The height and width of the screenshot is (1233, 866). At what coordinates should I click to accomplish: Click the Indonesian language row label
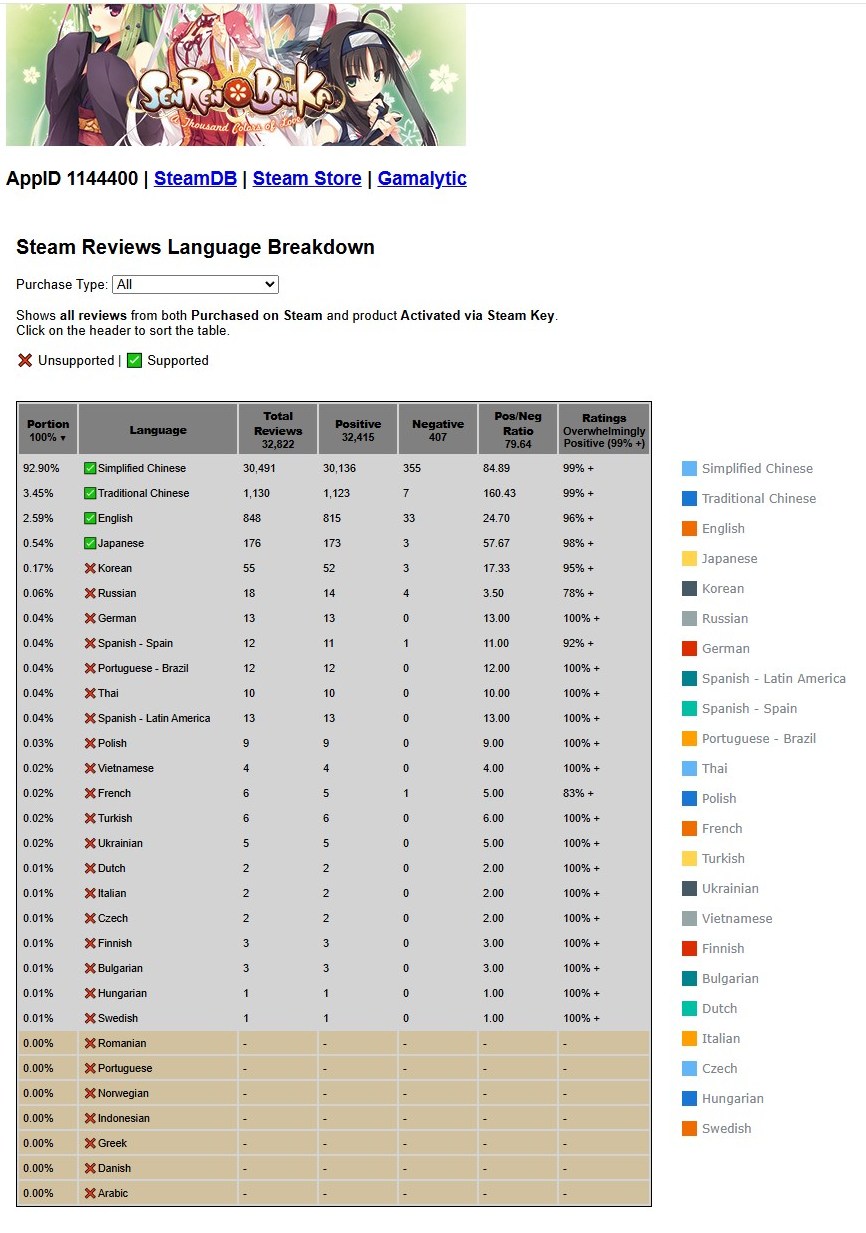pyautogui.click(x=124, y=1118)
